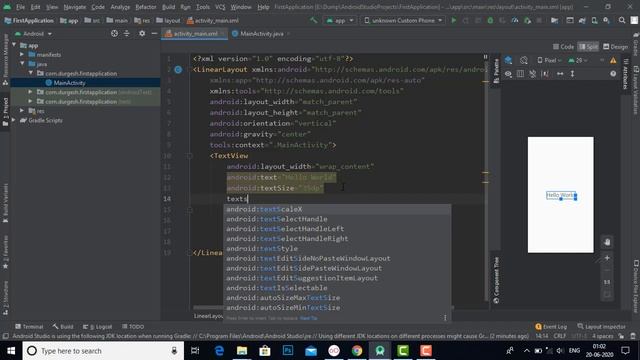
Task: Open the Terminal tool window
Action: pyautogui.click(x=29, y=327)
